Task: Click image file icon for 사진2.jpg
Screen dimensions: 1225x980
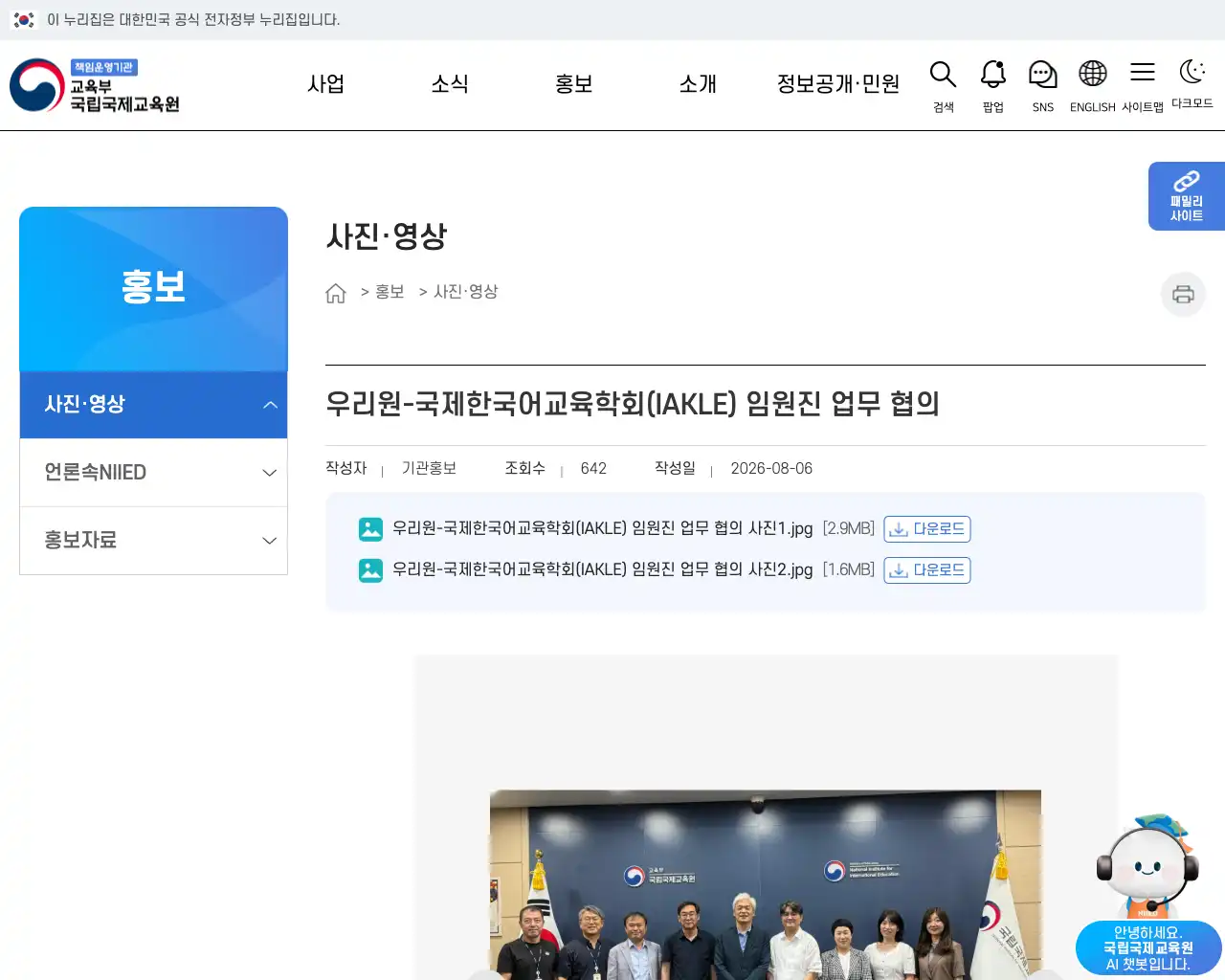Action: pos(370,570)
